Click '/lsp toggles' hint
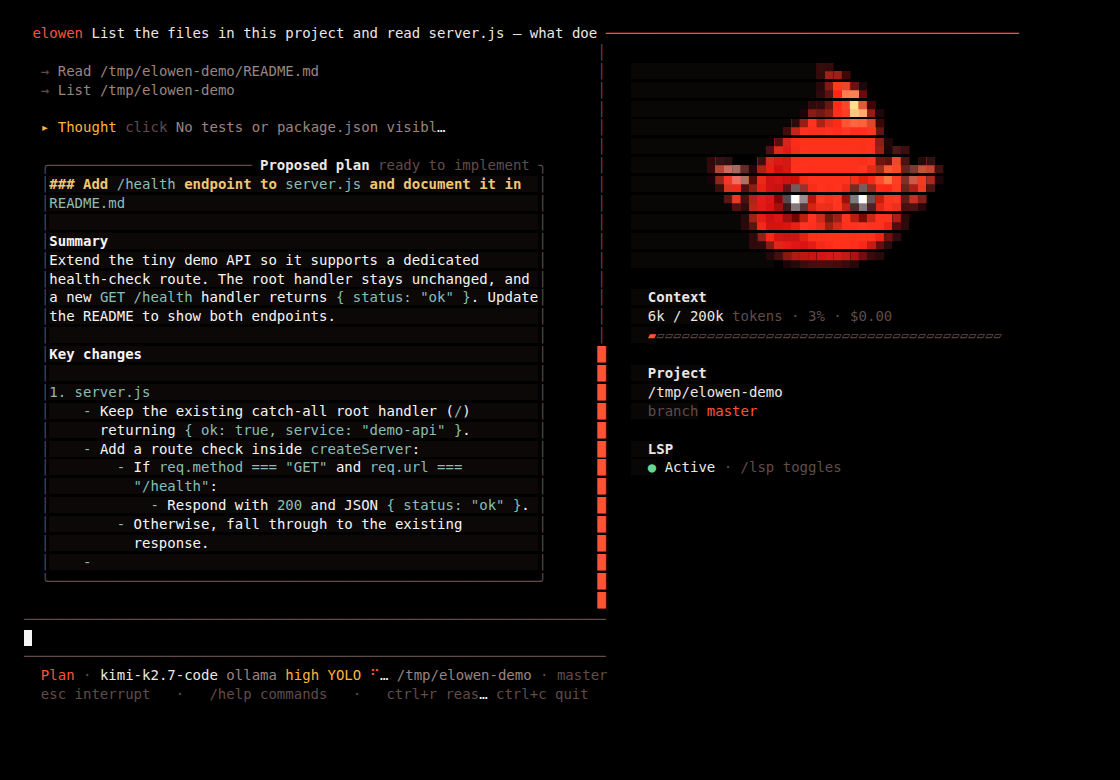The height and width of the screenshot is (780, 1120). tap(791, 467)
